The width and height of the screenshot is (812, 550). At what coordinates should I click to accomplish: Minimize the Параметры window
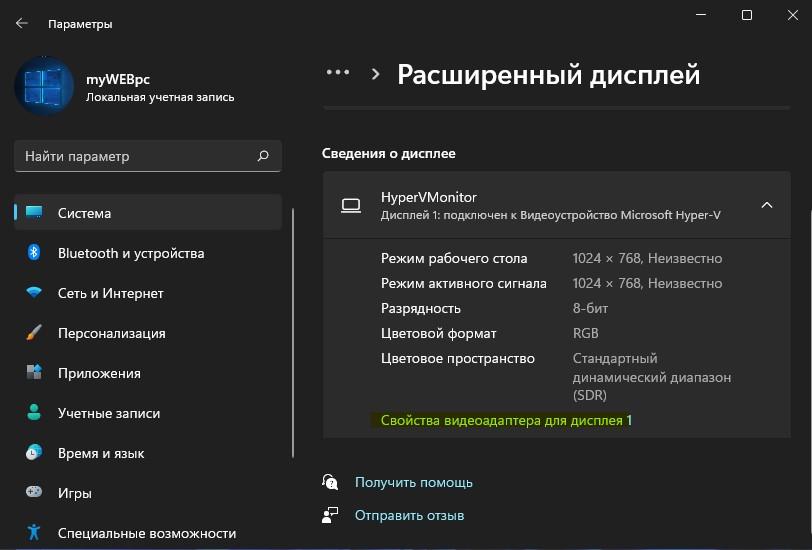pos(701,15)
